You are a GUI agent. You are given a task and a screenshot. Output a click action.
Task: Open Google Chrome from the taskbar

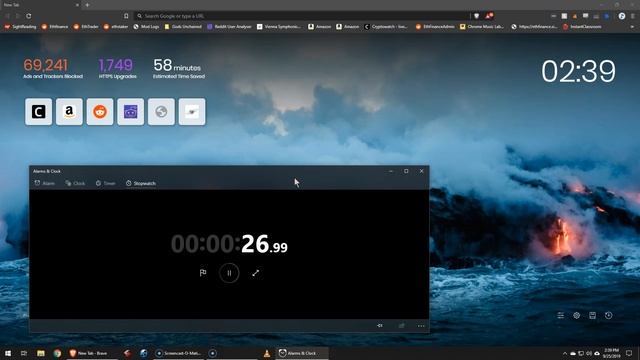point(57,353)
